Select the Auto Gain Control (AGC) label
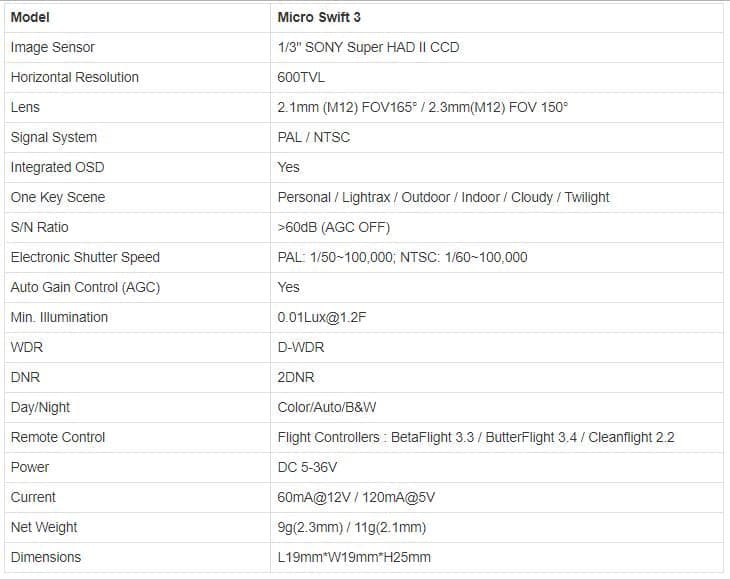Viewport: 730px width, 579px height. pos(85,287)
